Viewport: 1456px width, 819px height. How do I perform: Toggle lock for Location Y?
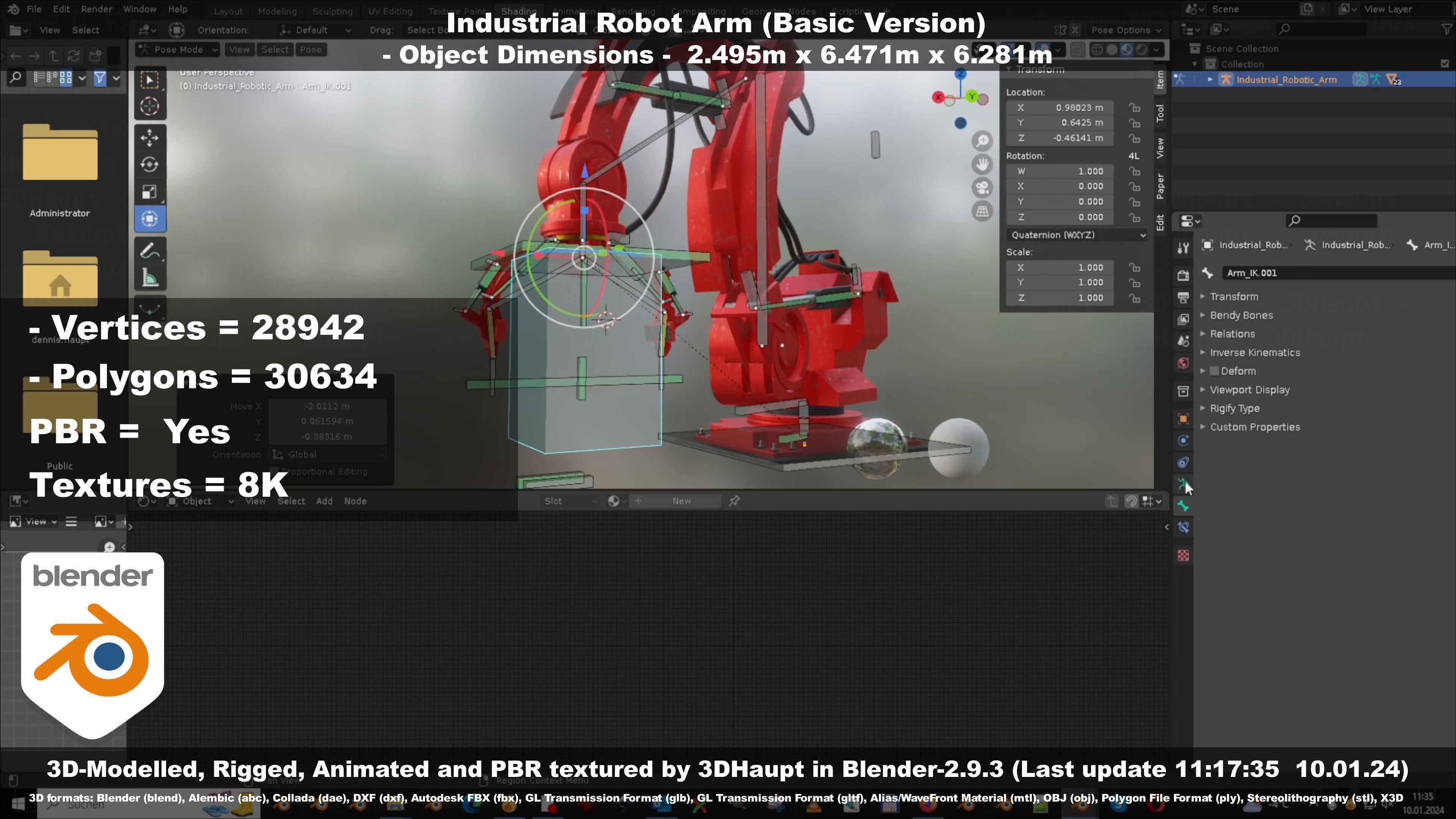1134,122
